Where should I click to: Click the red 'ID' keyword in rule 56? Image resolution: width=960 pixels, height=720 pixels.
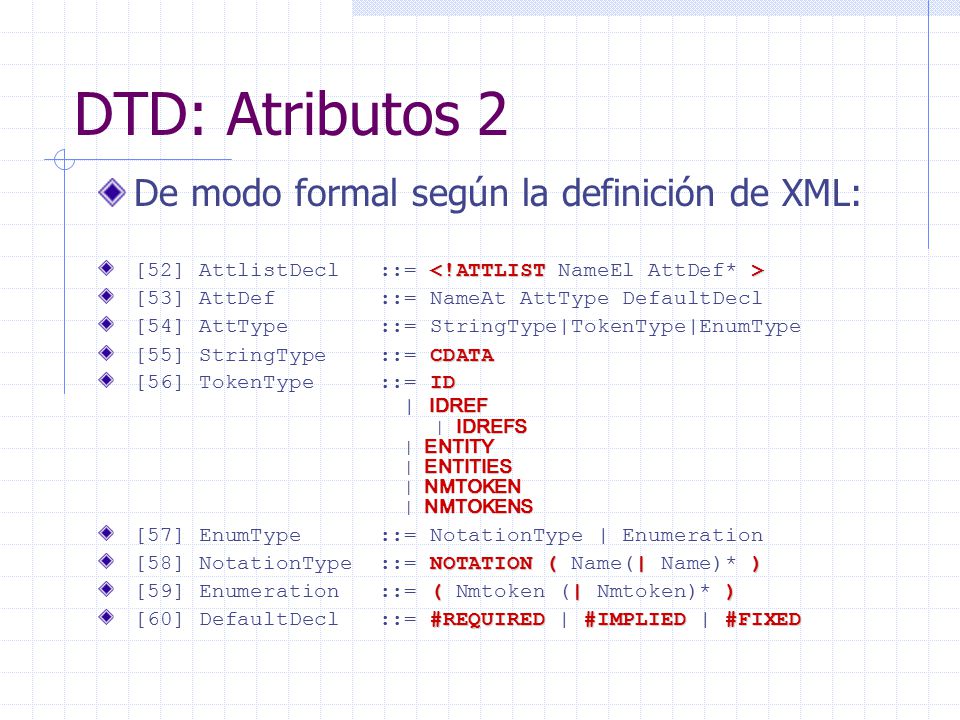(x=443, y=383)
